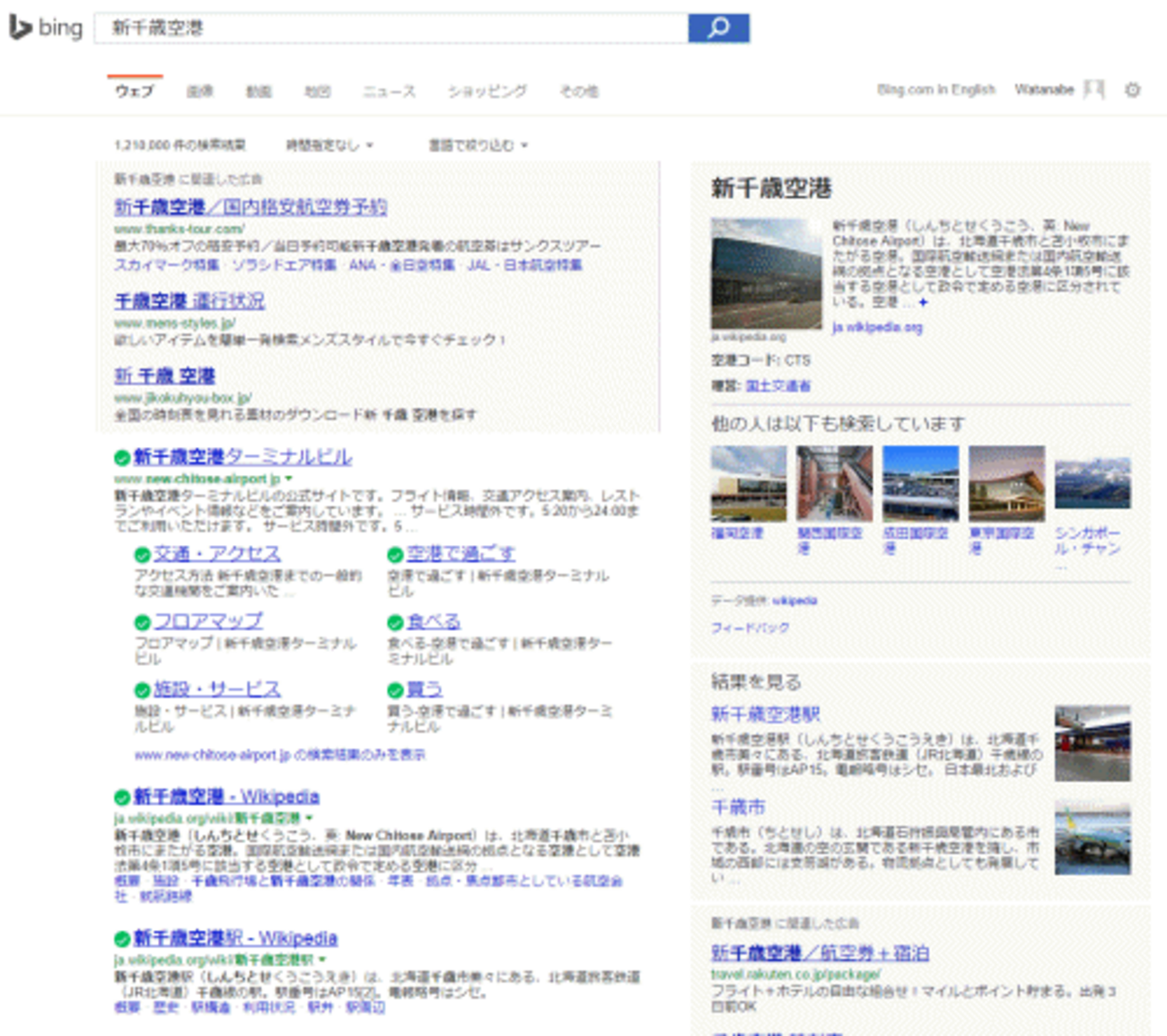Click JAL・日本航空特集 link under first ad
1167x1036 pixels.
pyautogui.click(x=524, y=265)
